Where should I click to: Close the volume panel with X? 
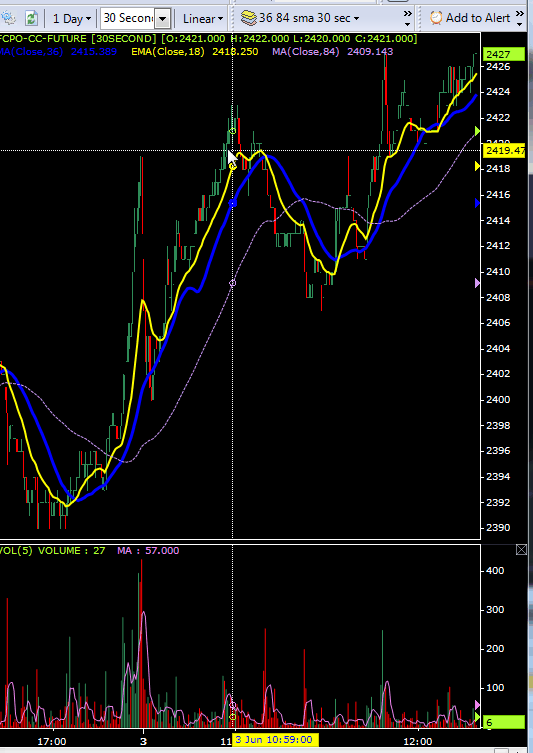(521, 549)
